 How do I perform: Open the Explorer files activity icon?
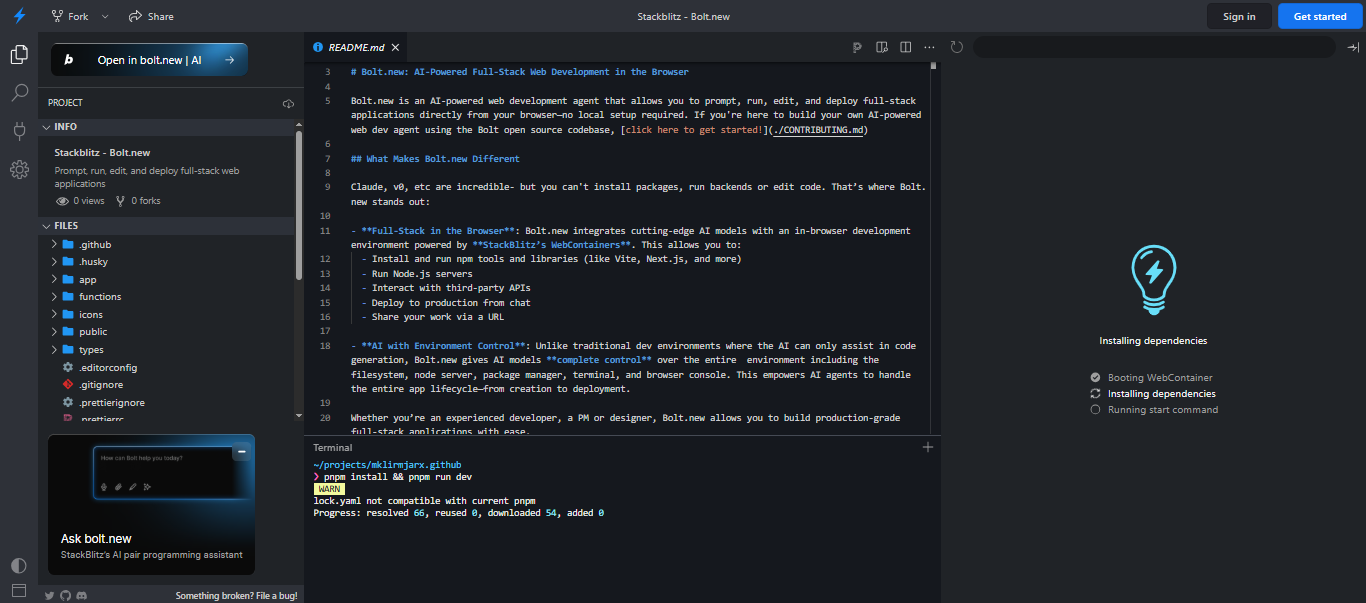(x=19, y=54)
